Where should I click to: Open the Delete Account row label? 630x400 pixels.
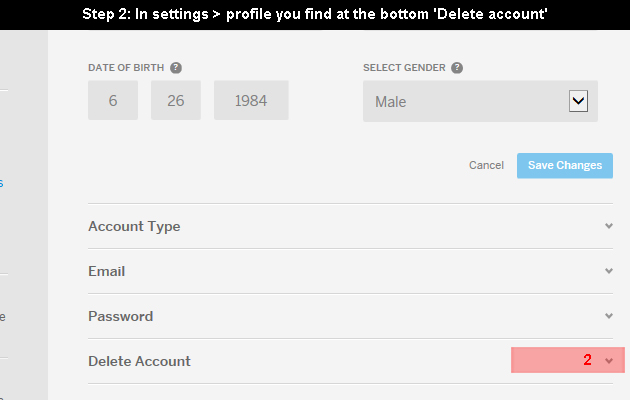[139, 361]
